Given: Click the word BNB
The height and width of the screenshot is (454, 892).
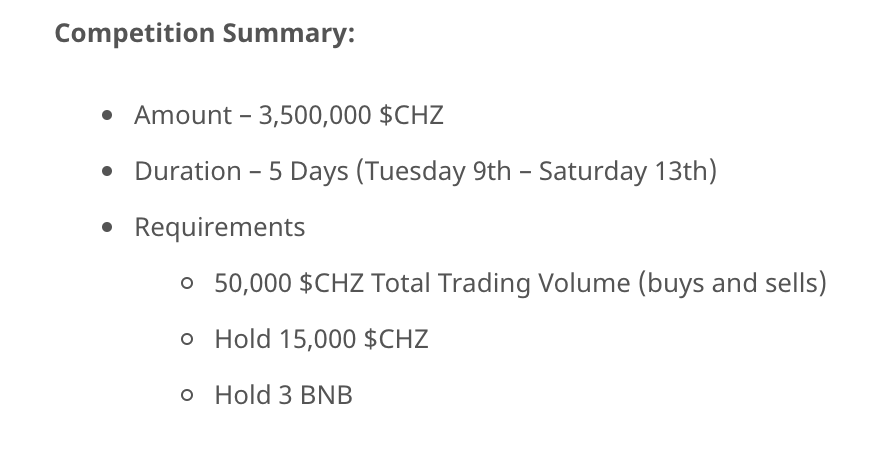Looking at the screenshot, I should (326, 395).
